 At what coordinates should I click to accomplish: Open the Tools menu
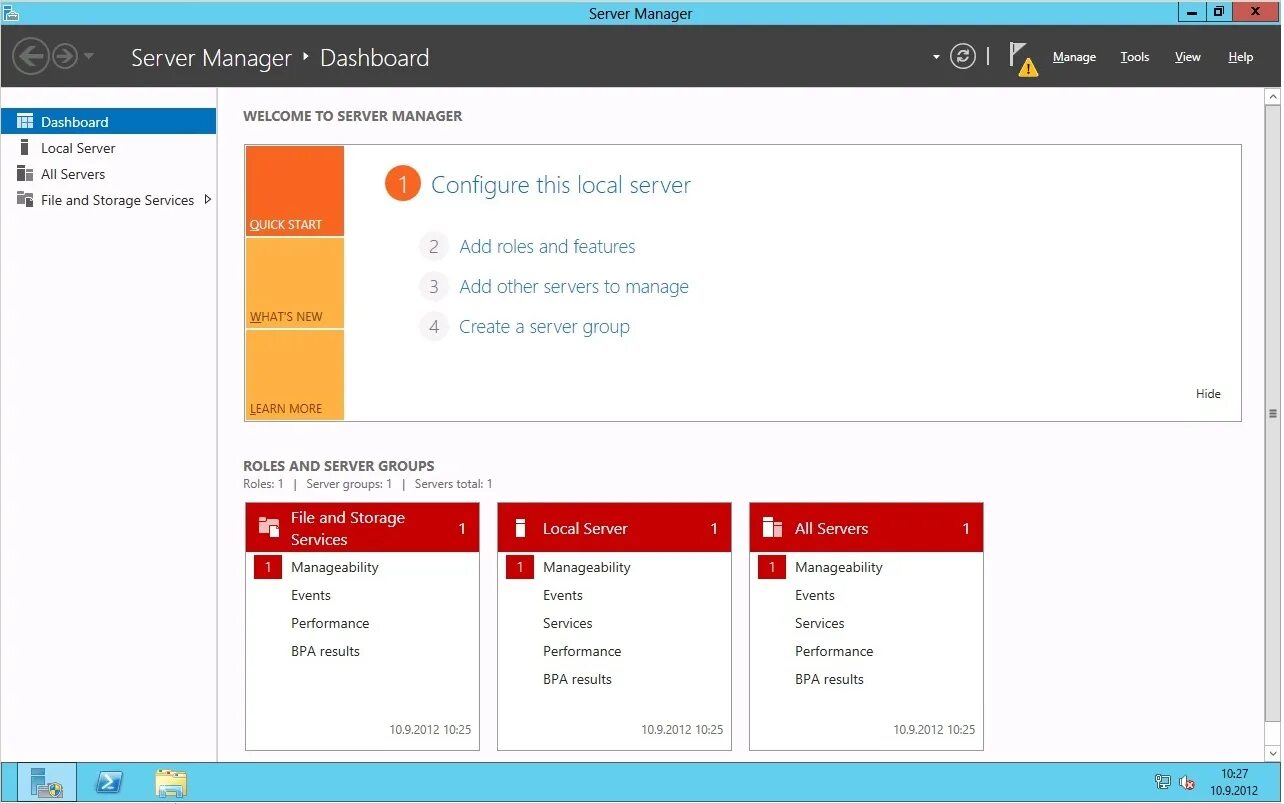(1134, 57)
